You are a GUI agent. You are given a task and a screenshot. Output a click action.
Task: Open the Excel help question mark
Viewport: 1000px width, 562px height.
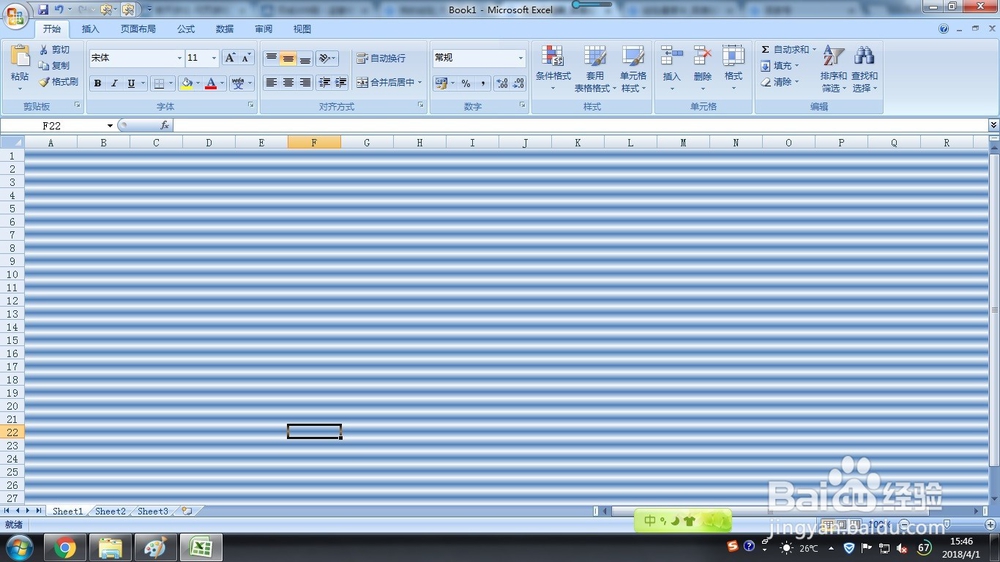tap(943, 29)
